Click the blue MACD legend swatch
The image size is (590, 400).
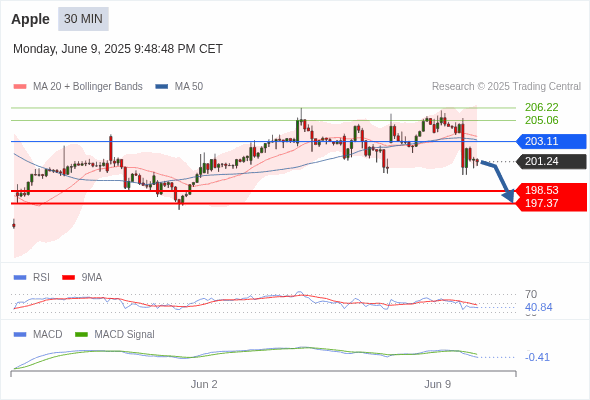pos(20,334)
